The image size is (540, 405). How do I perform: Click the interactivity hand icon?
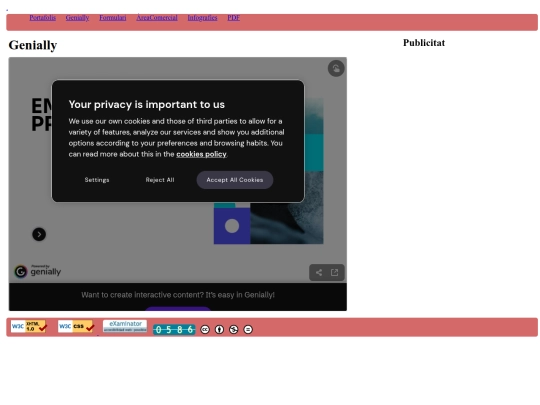pyautogui.click(x=336, y=68)
